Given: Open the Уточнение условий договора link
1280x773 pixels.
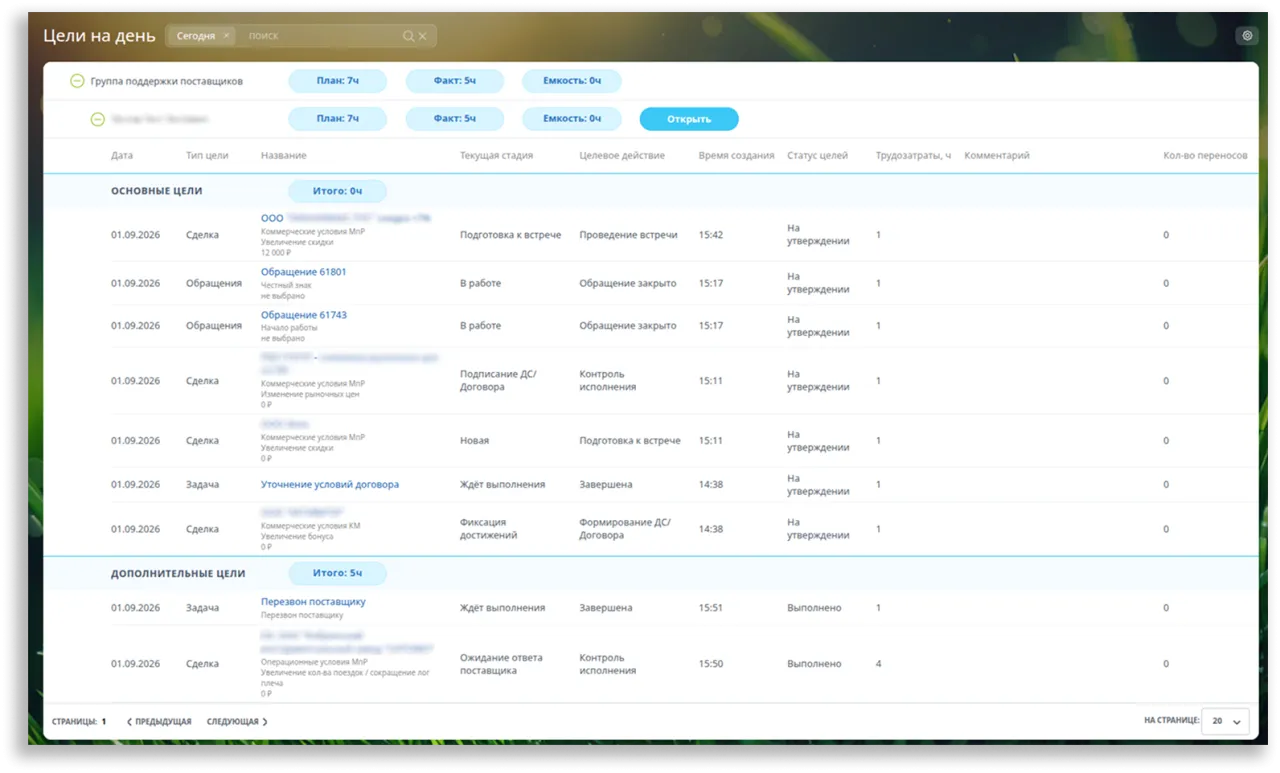Looking at the screenshot, I should point(330,485).
